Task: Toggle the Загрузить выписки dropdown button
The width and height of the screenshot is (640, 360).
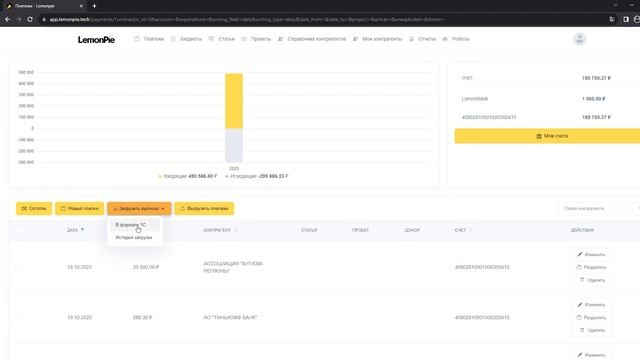Action: pos(139,209)
